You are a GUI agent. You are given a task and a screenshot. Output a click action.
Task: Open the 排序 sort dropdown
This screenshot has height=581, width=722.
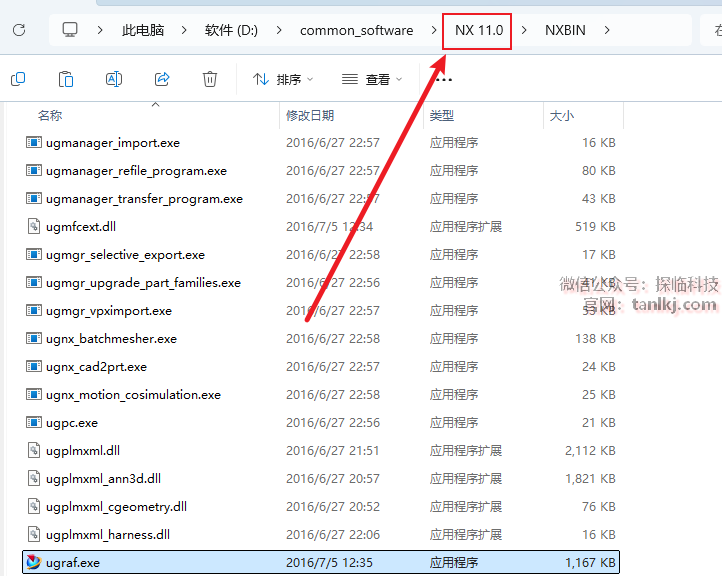[283, 80]
